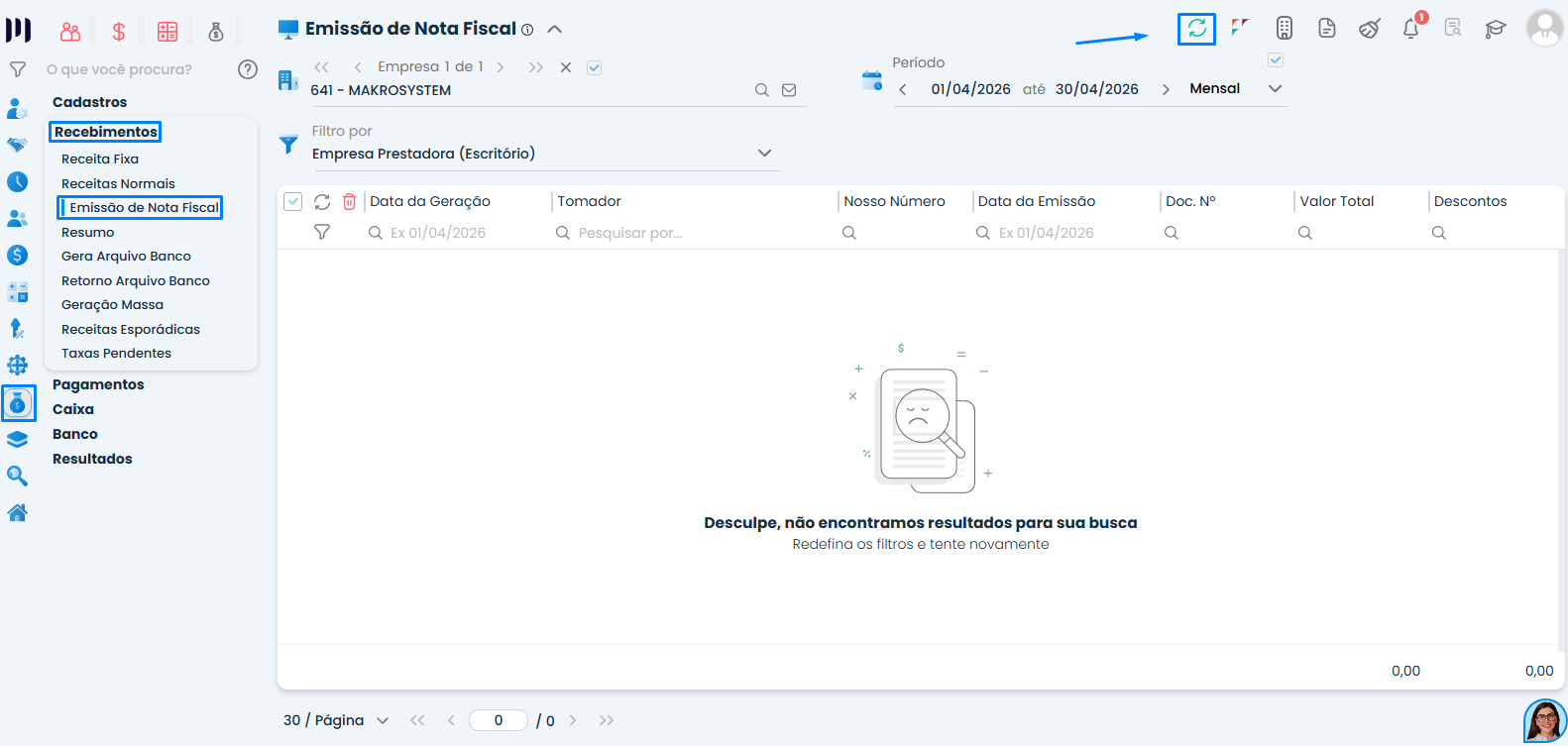The height and width of the screenshot is (746, 1568).
Task: Open the 30 / Página size dropdown
Action: click(336, 720)
